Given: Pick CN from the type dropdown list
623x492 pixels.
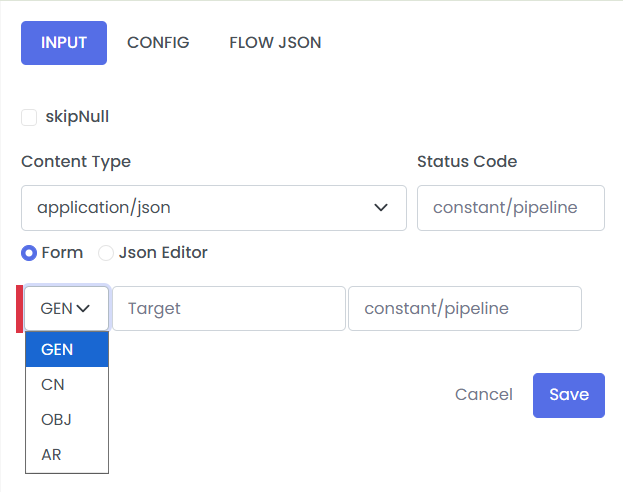Looking at the screenshot, I should pyautogui.click(x=66, y=384).
